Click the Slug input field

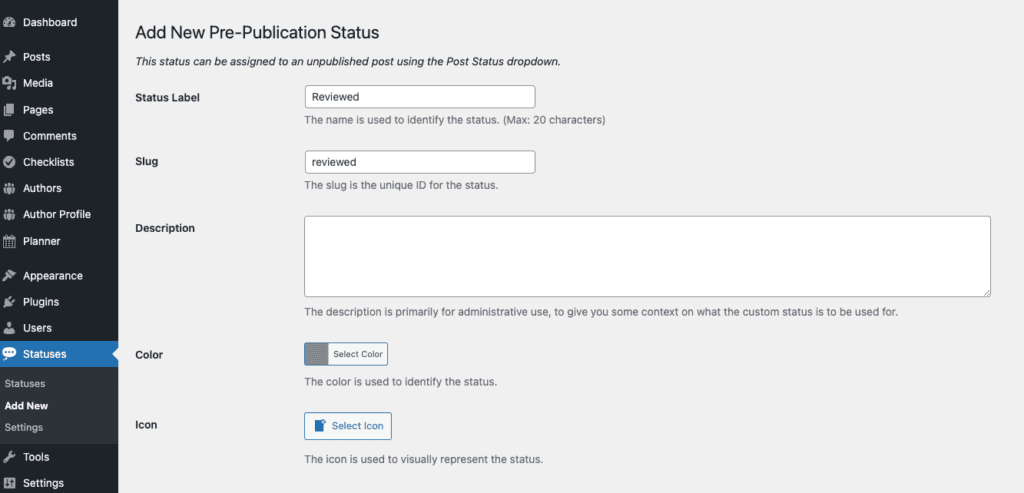tap(419, 162)
